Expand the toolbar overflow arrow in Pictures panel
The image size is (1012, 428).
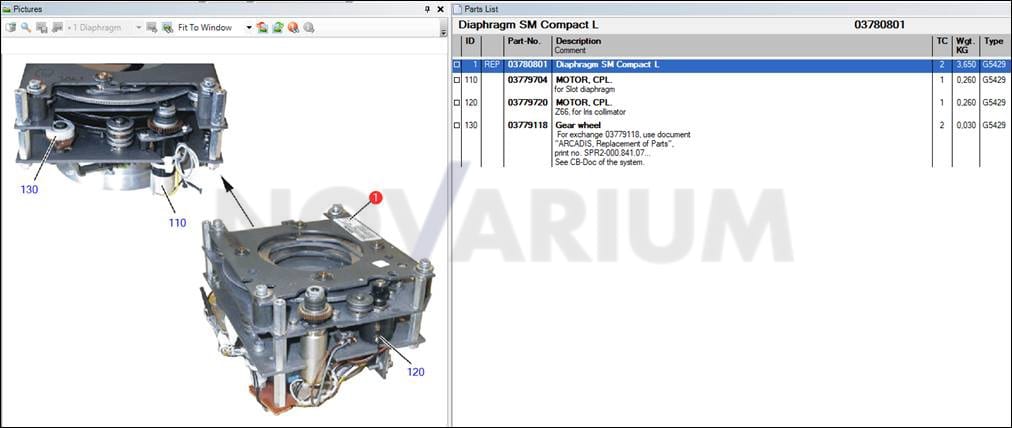pyautogui.click(x=443, y=32)
